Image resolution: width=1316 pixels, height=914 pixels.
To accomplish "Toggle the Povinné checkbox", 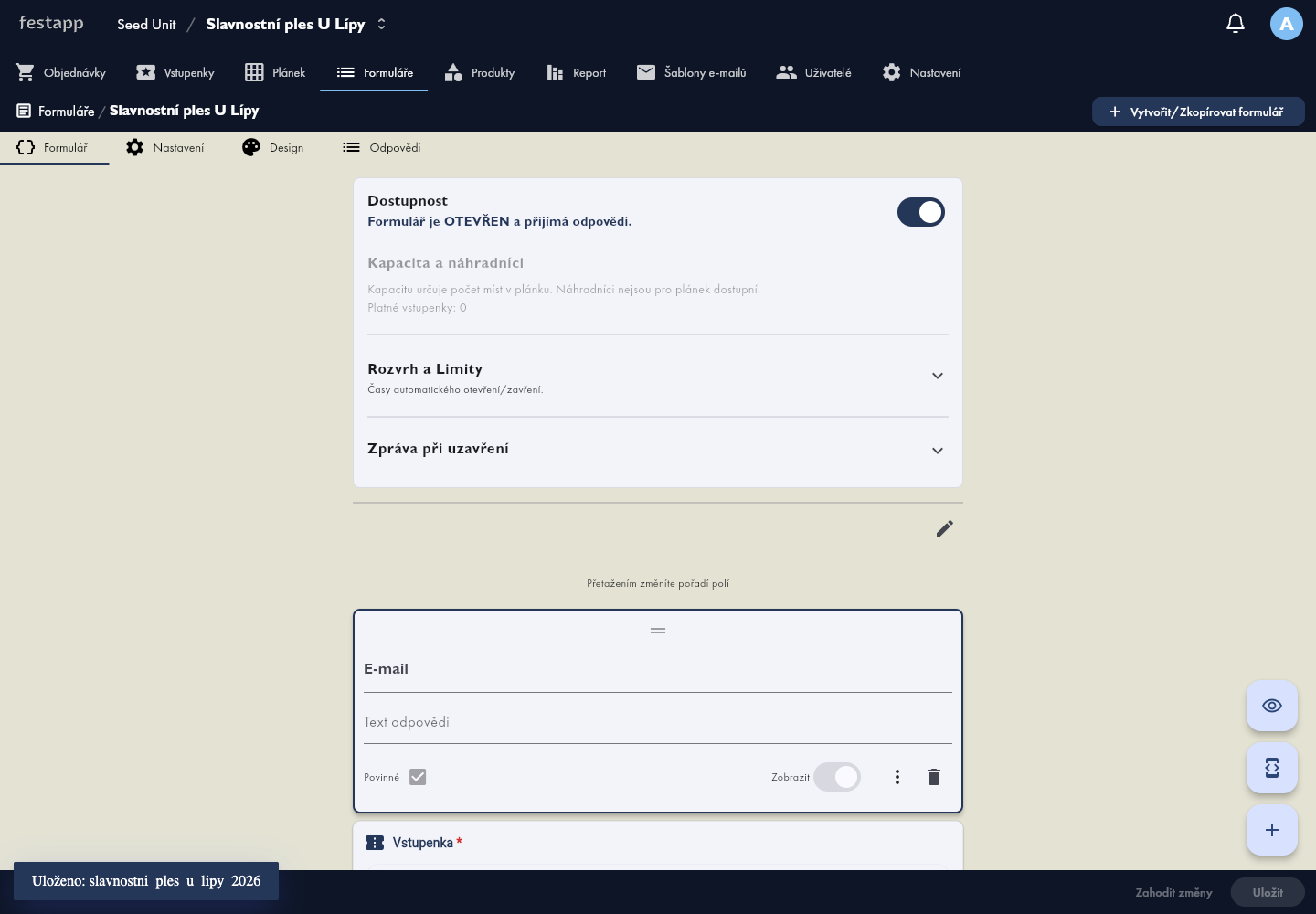I will (x=418, y=777).
